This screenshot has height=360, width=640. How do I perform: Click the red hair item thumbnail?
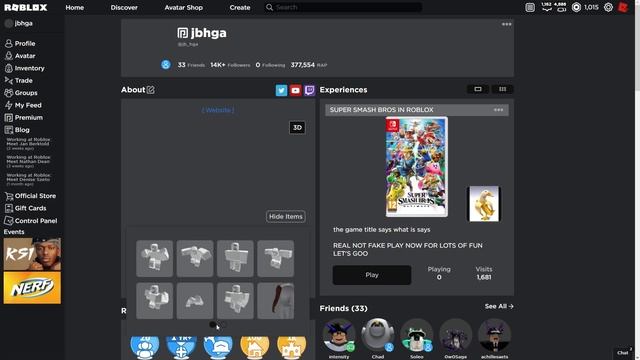pyautogui.click(x=276, y=300)
